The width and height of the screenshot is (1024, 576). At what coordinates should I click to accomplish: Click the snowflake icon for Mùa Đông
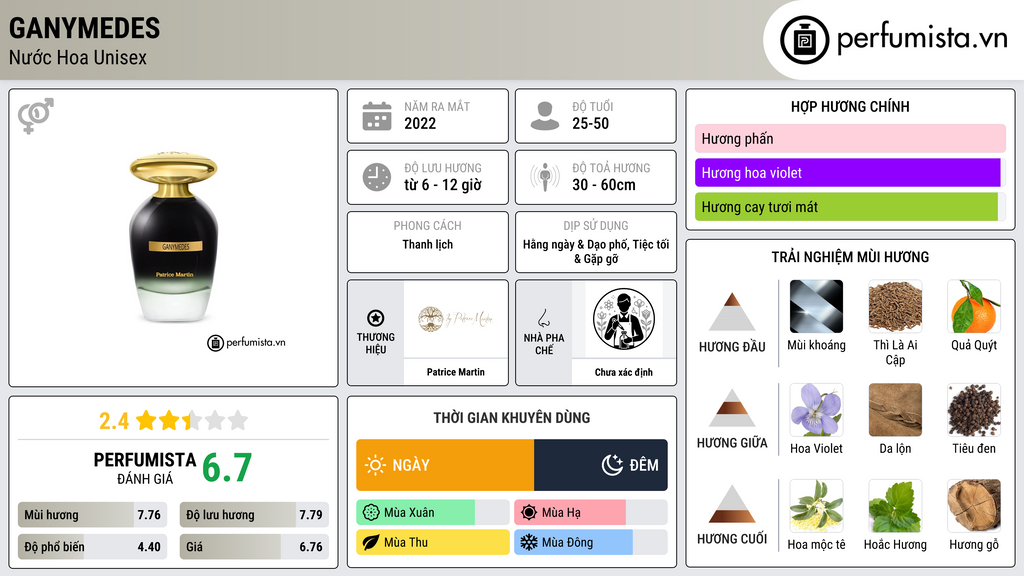(529, 542)
